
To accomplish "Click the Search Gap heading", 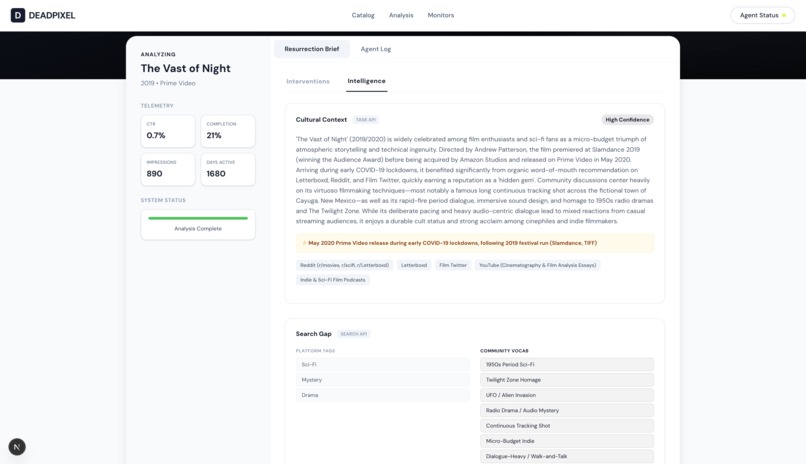I will tap(314, 334).
